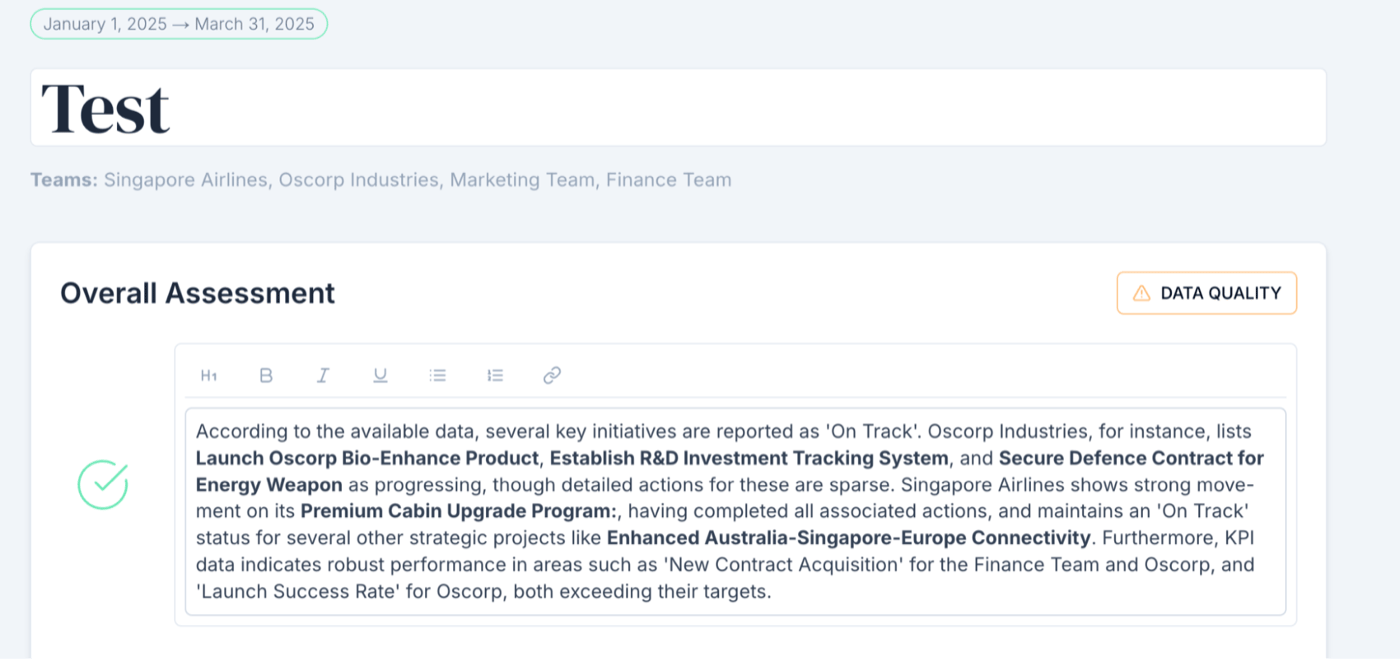1400x659 pixels.
Task: Click the bold 'Launch Oscorp Bio-Enhance Product' text
Action: coord(367,458)
